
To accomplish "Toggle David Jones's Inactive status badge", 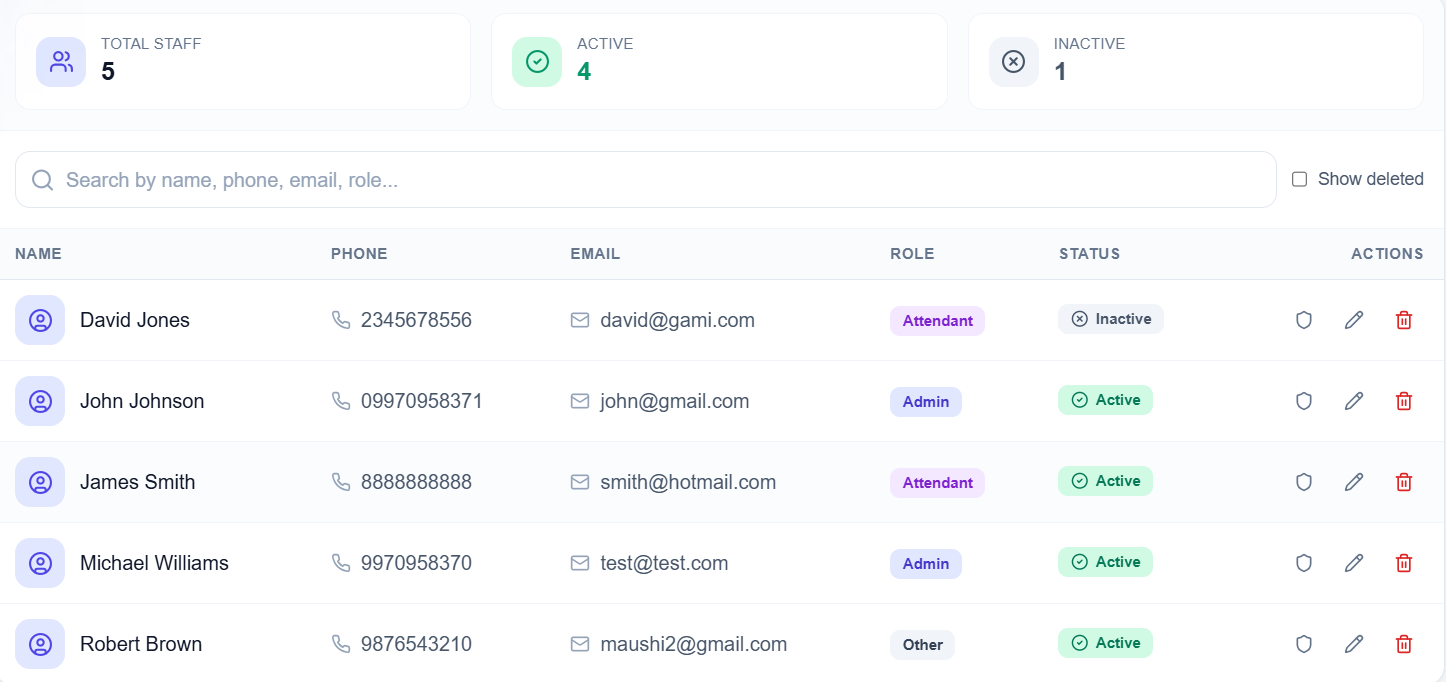I will pos(1110,318).
